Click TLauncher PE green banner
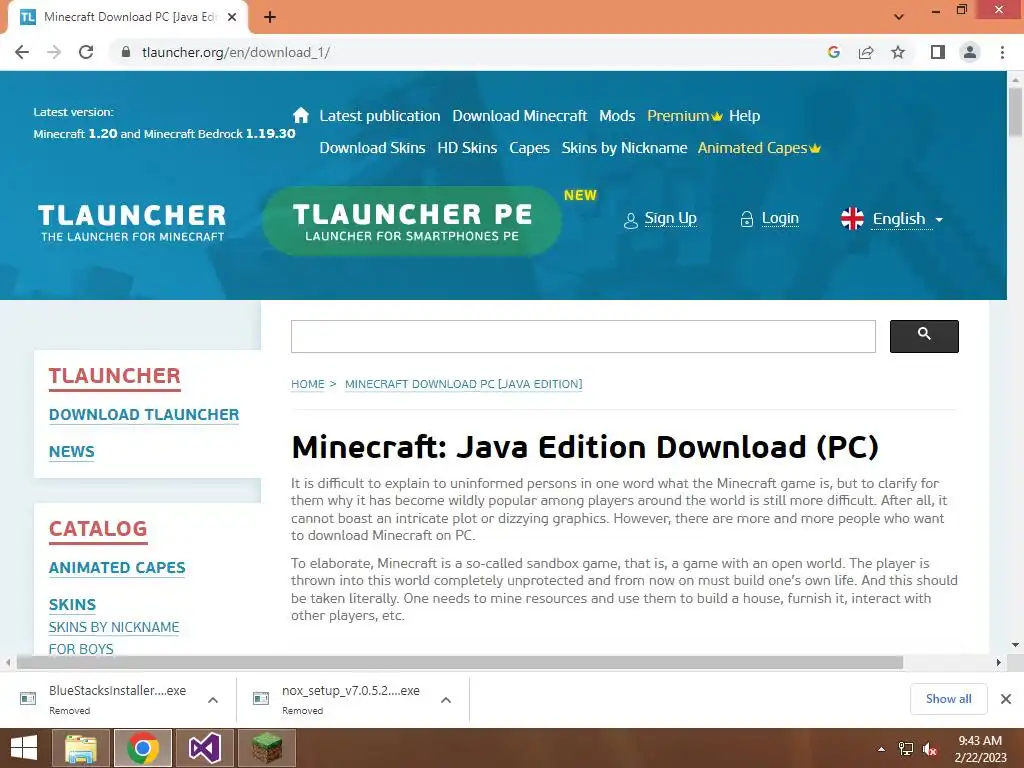The height and width of the screenshot is (768, 1024). tap(412, 221)
